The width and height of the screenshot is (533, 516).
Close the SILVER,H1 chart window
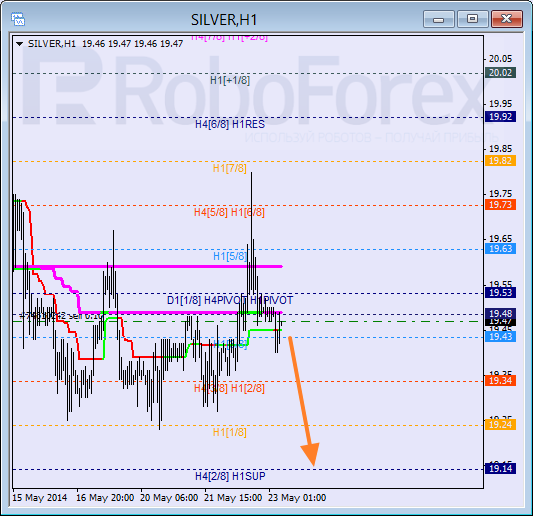[506, 19]
